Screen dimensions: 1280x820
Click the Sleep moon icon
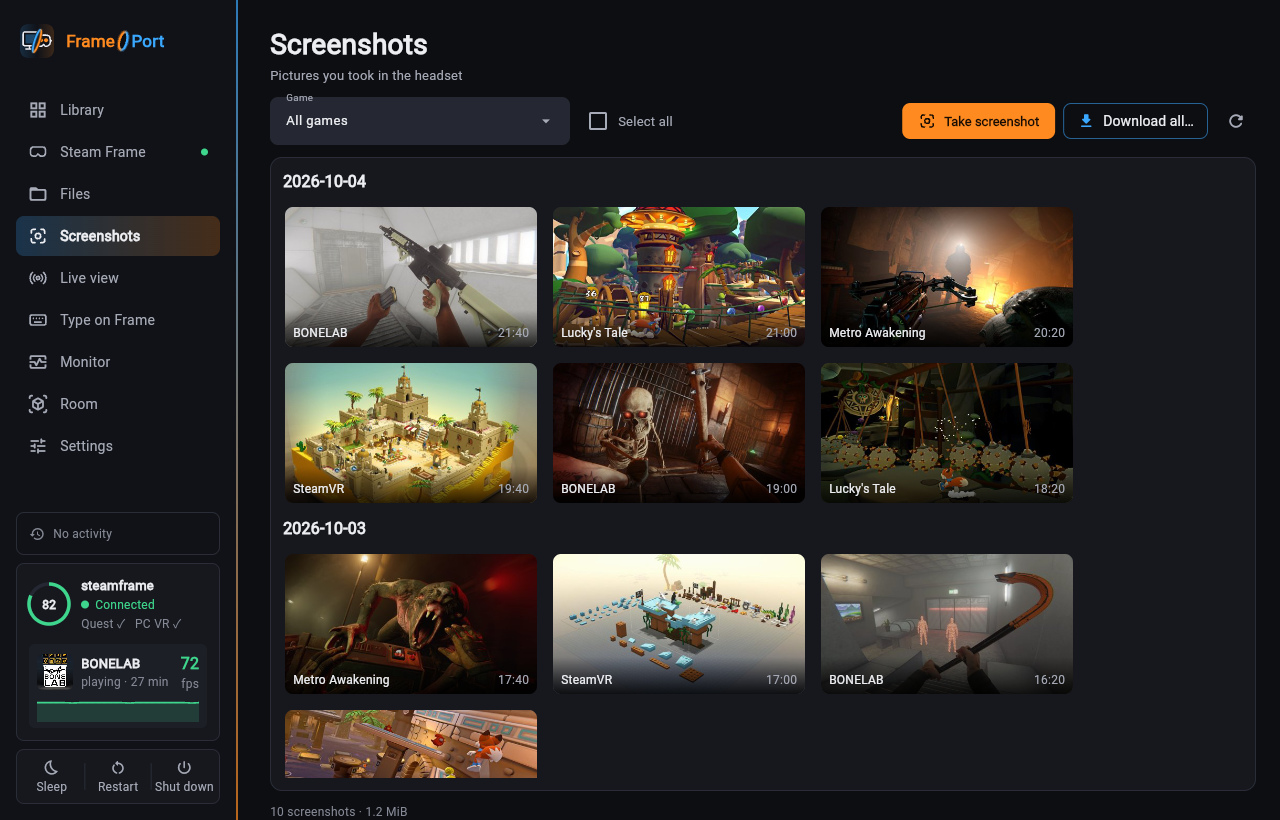click(52, 768)
